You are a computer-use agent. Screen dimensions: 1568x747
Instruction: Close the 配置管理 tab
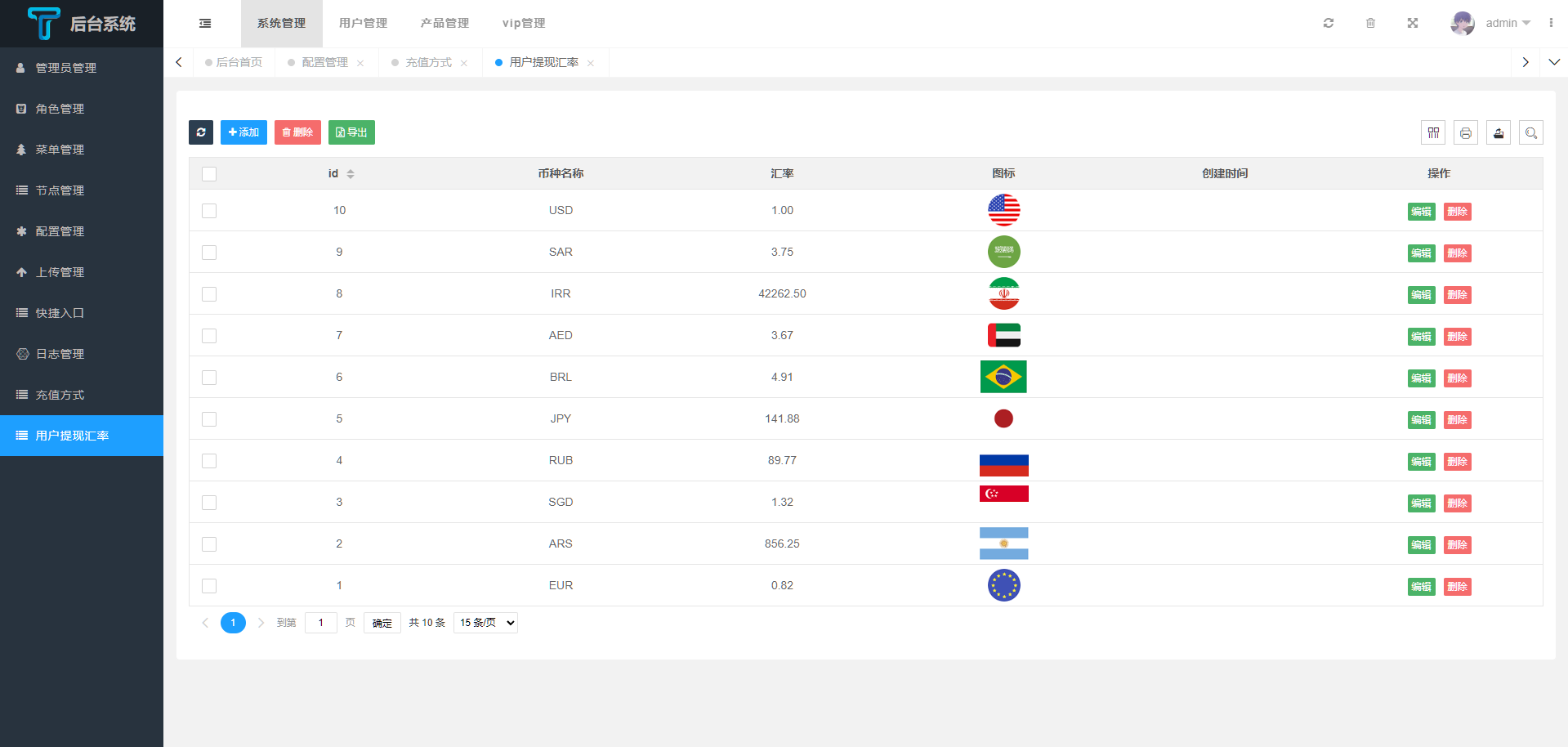[360, 63]
